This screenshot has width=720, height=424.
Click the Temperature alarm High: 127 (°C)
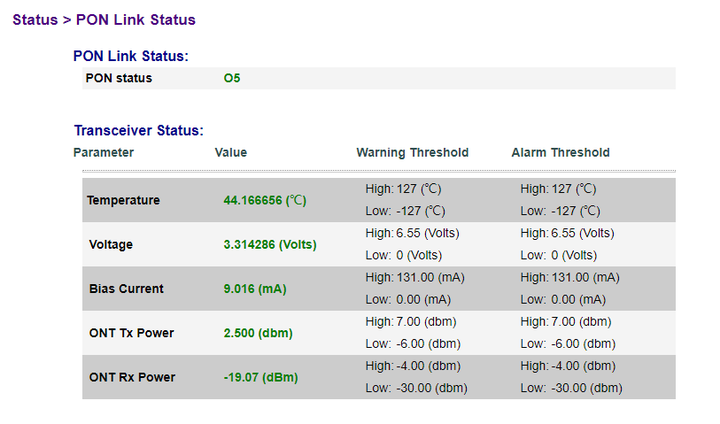[x=558, y=189]
